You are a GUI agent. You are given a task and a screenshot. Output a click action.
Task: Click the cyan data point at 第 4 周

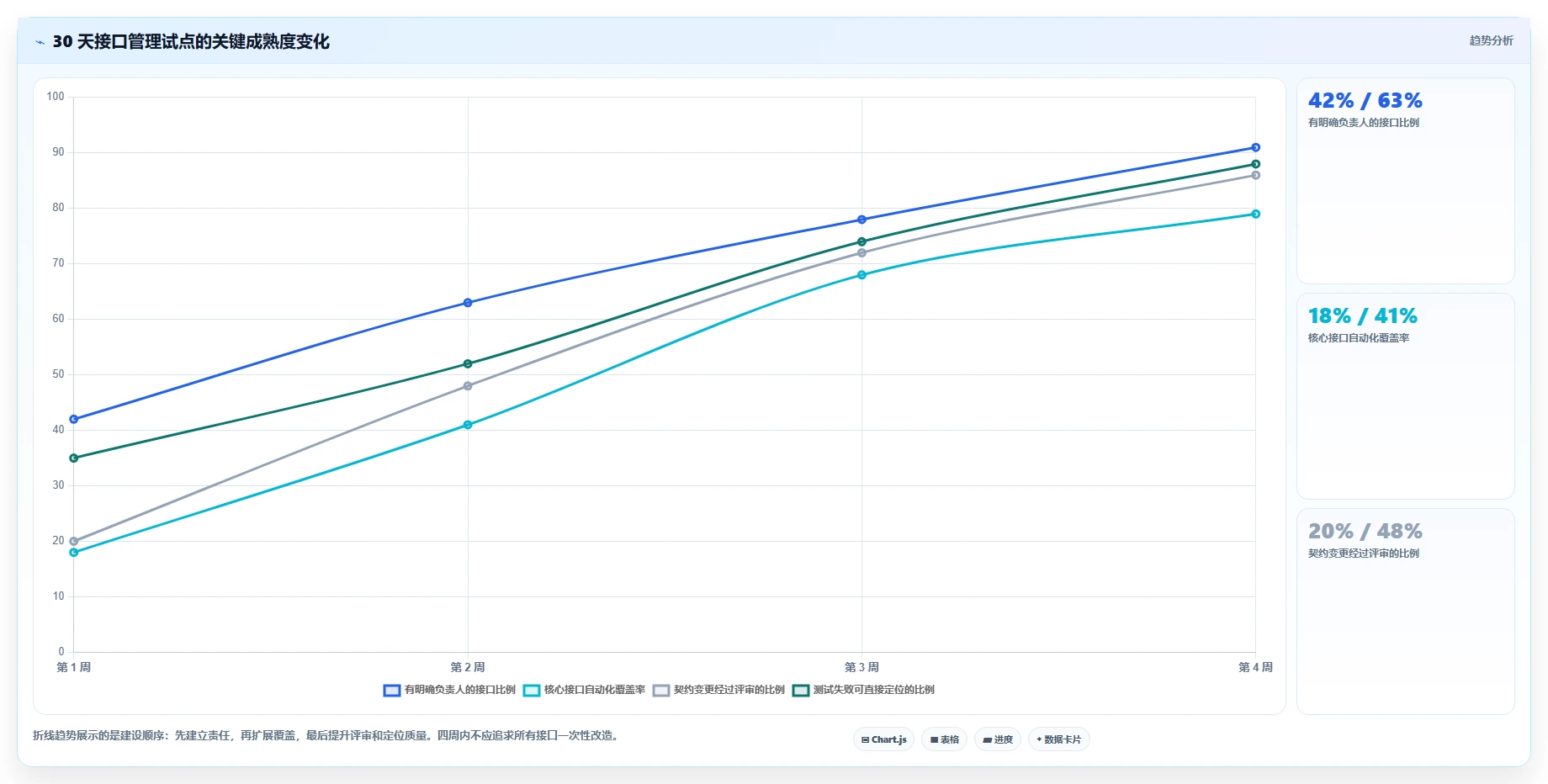click(1255, 214)
